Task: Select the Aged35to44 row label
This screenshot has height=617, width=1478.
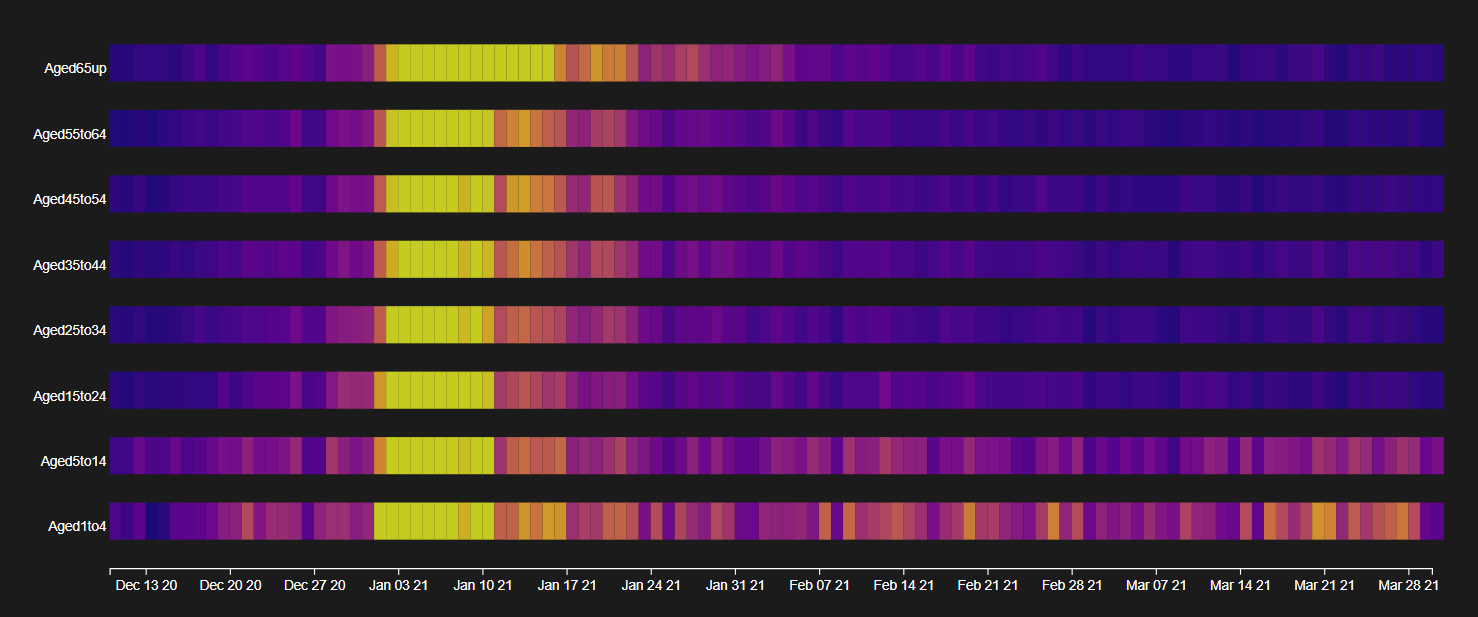Action: [x=70, y=266]
